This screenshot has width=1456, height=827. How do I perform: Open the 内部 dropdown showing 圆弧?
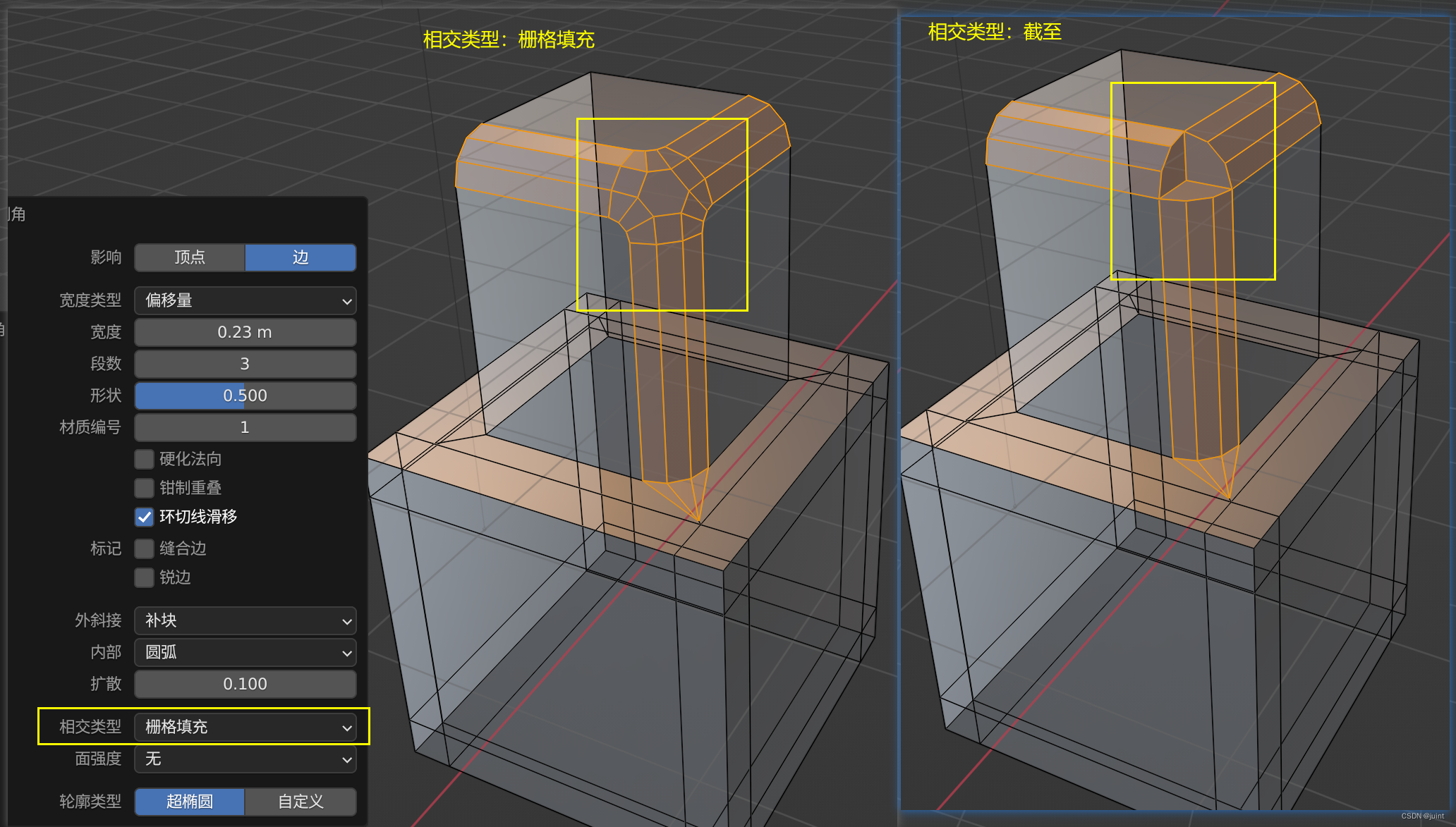[x=245, y=652]
